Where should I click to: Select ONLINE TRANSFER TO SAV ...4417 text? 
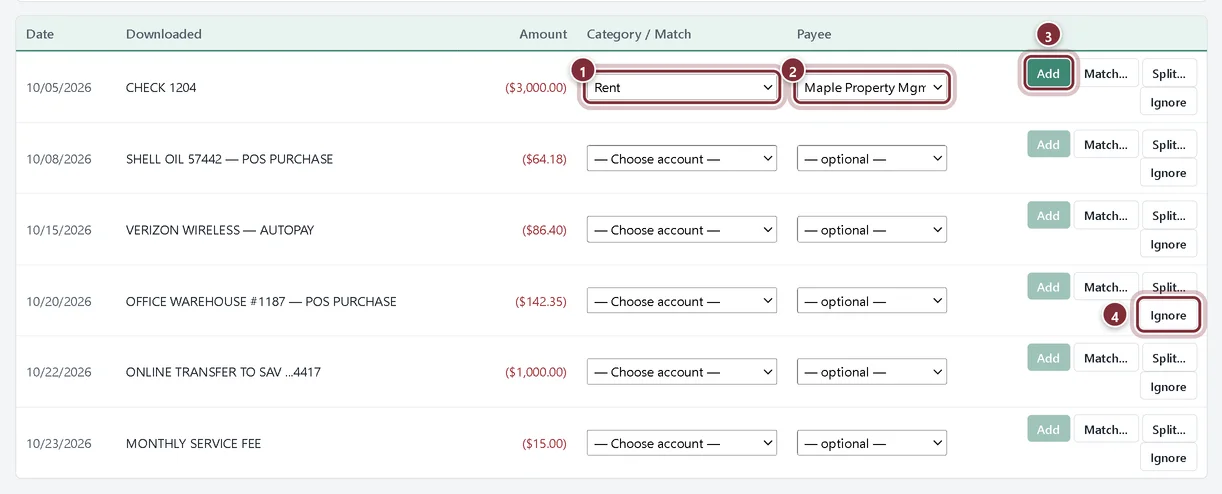(x=223, y=372)
